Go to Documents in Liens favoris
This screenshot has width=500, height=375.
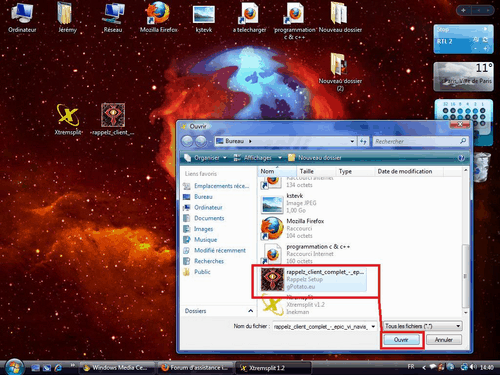204,218
